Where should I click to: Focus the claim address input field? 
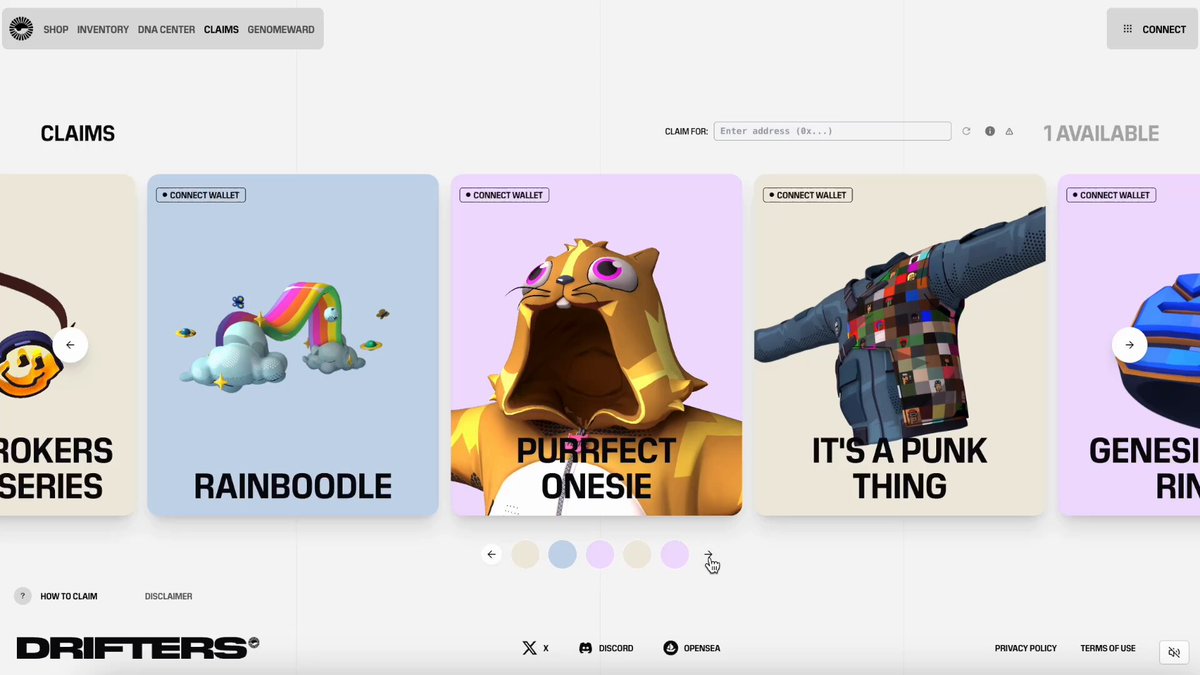pyautogui.click(x=832, y=131)
